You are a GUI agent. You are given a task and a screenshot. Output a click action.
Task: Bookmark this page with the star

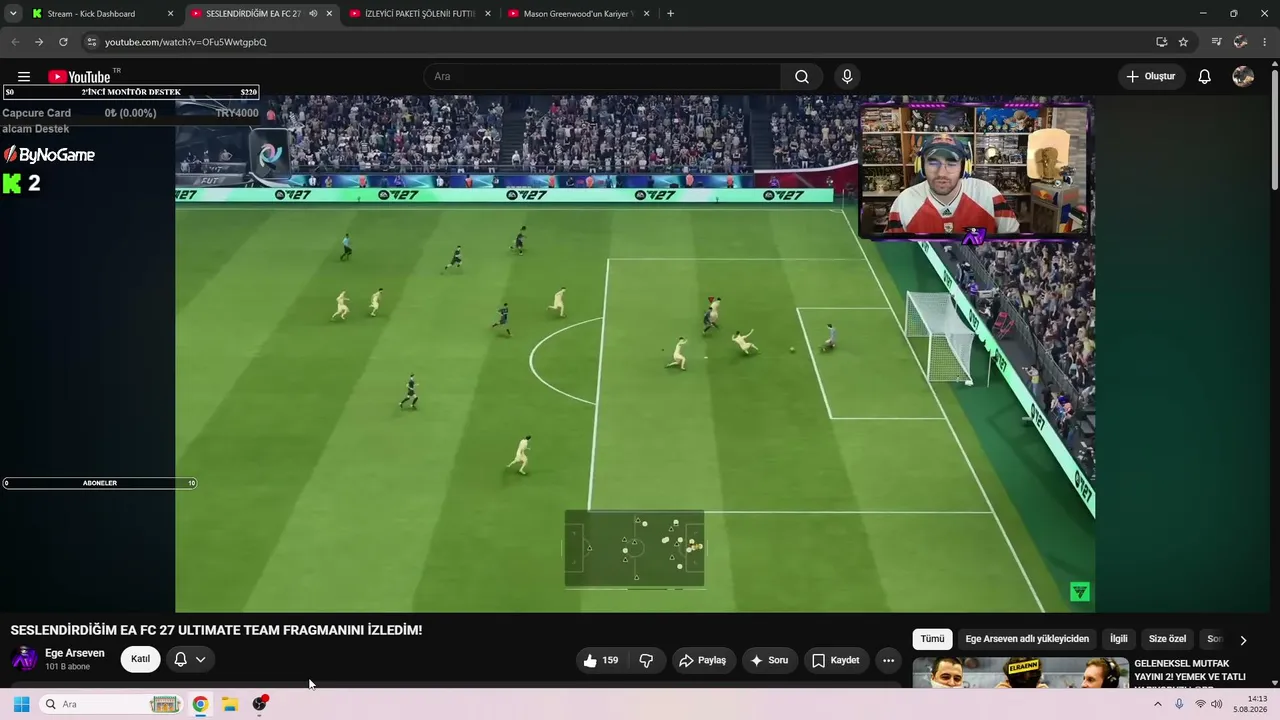1183,42
